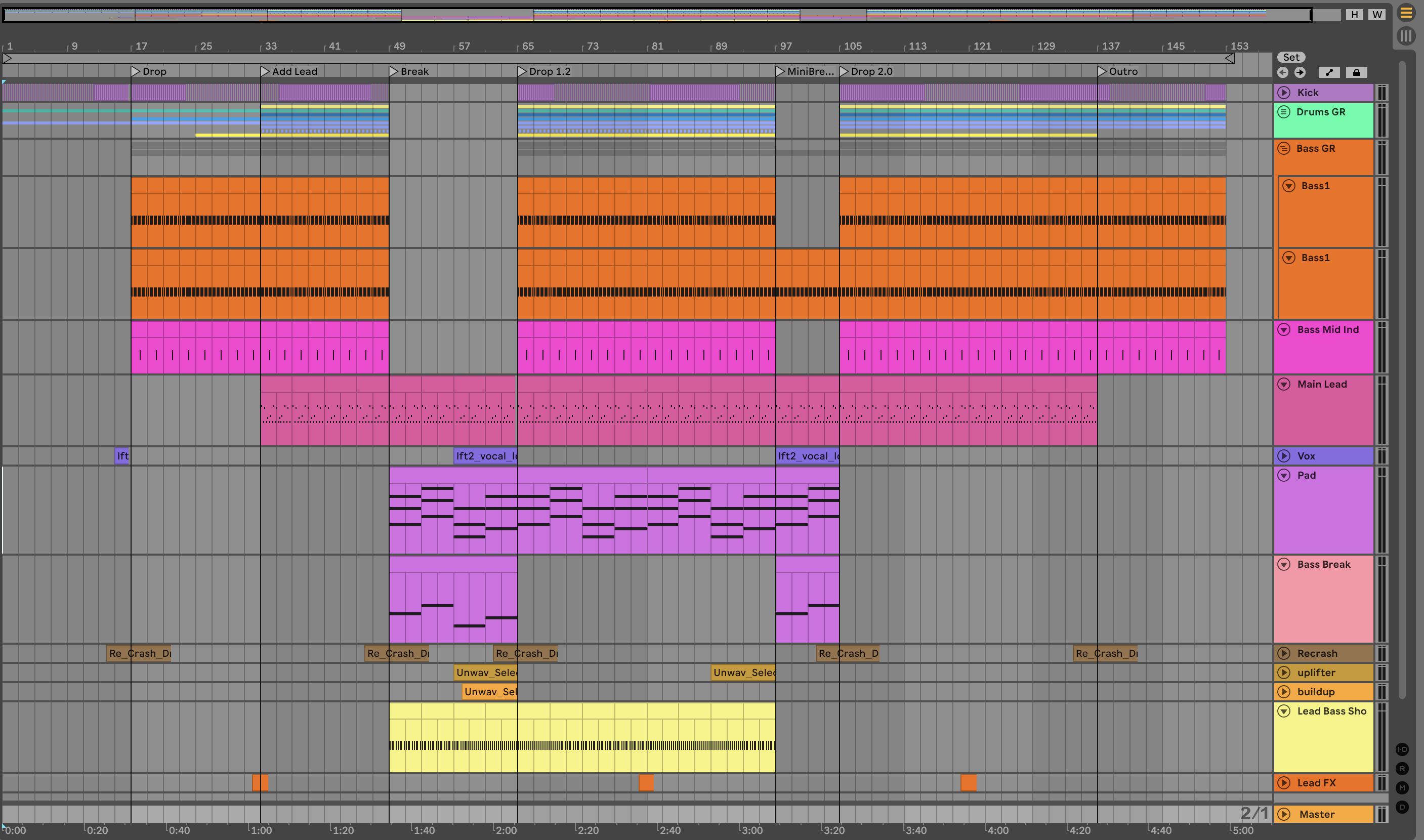The width and height of the screenshot is (1424, 840).
Task: Click the Lock Envelopes padlock icon
Action: (x=1356, y=72)
